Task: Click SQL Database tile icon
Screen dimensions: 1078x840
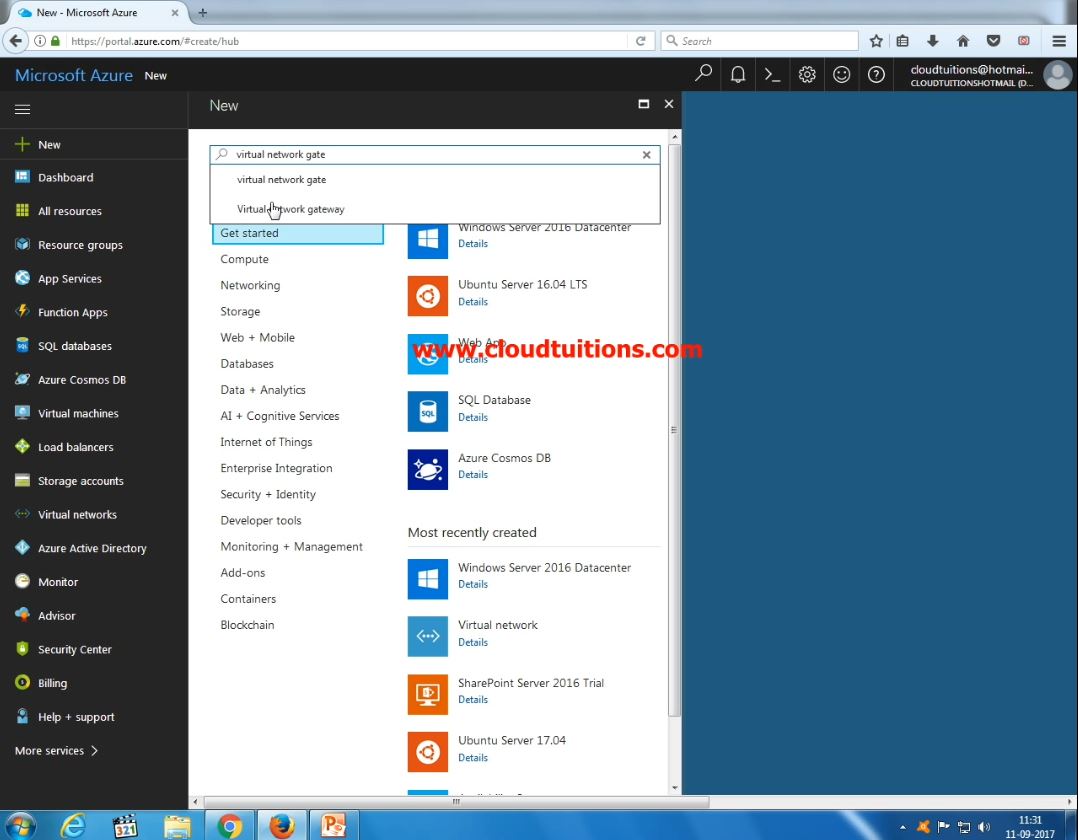Action: point(428,411)
